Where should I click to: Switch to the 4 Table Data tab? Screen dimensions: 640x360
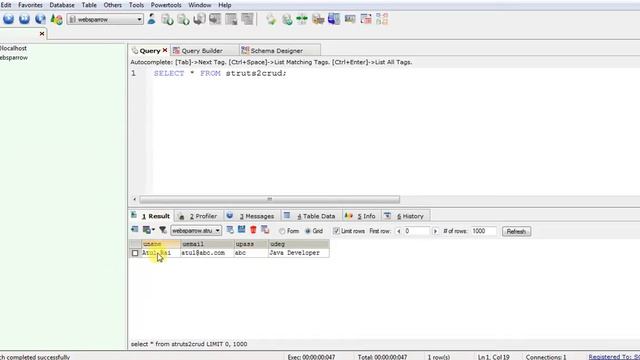[x=310, y=216]
